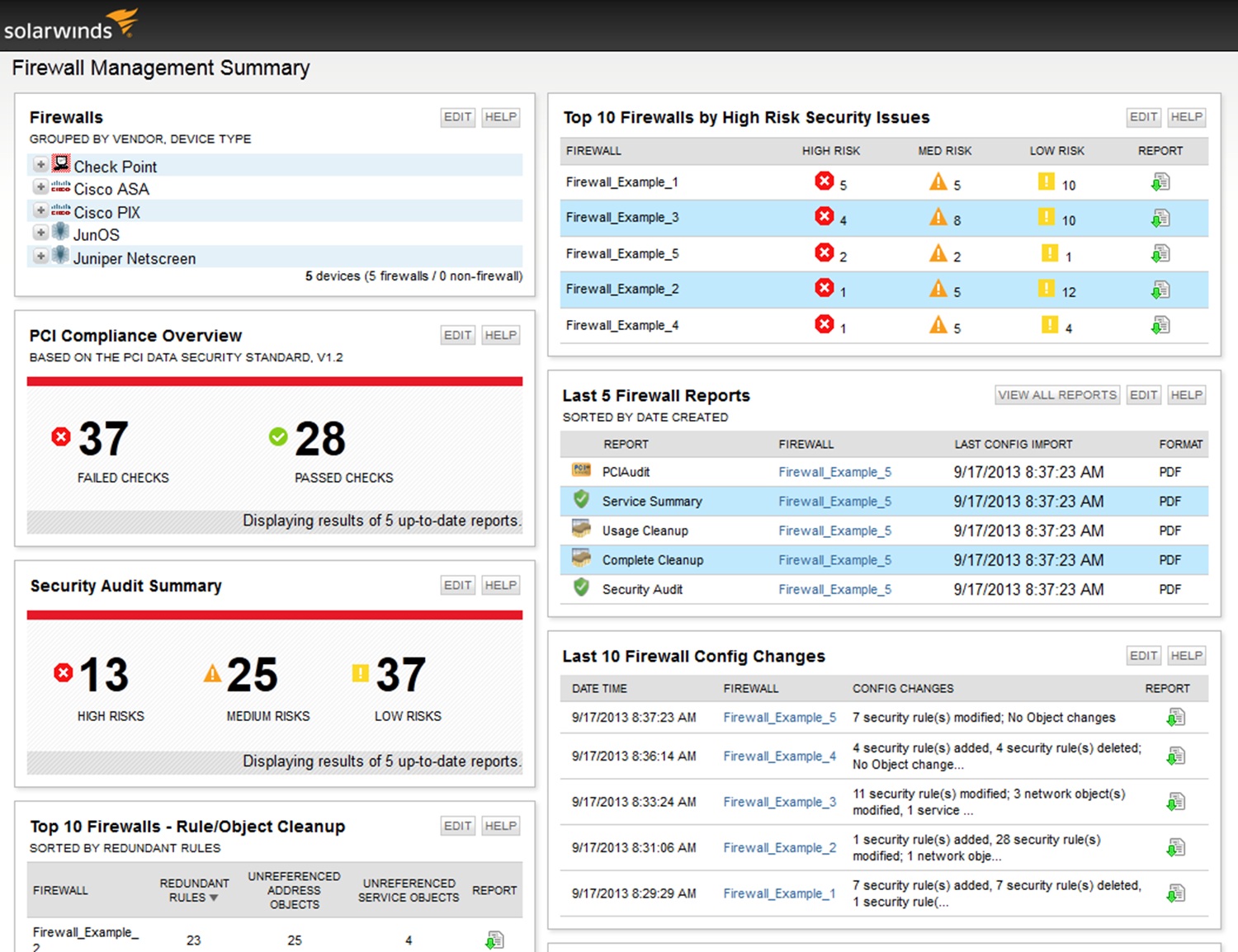Click the SolarWinds logo
The width and height of the screenshot is (1238, 952).
tap(70, 25)
